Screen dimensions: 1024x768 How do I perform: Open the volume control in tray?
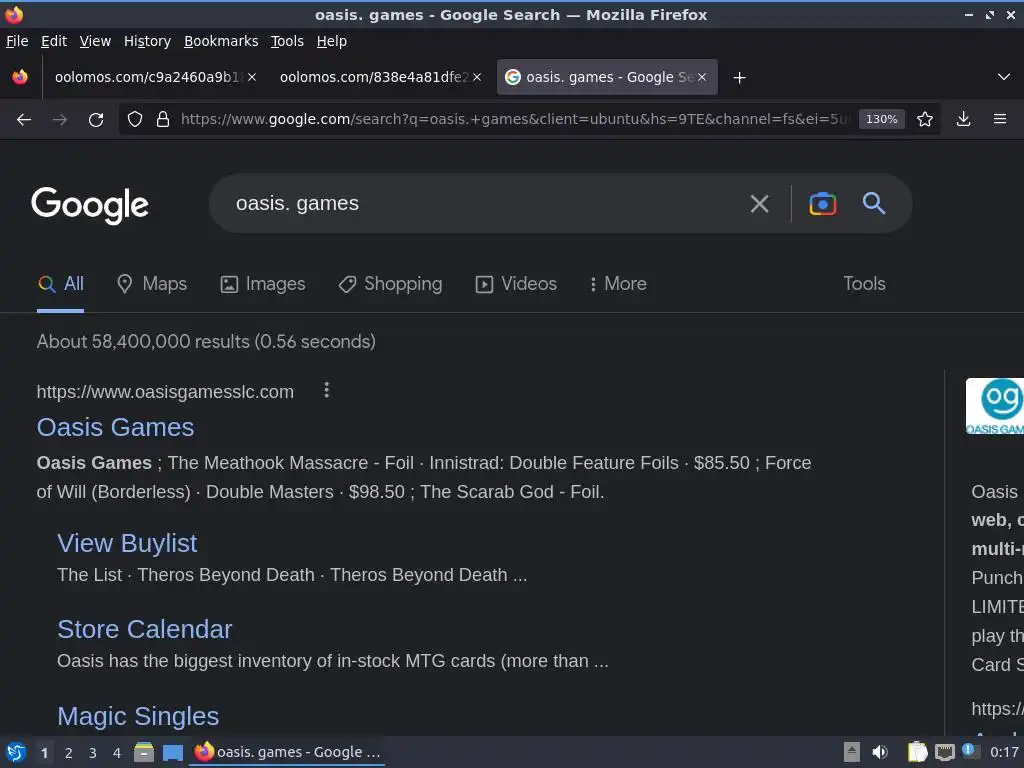click(880, 752)
